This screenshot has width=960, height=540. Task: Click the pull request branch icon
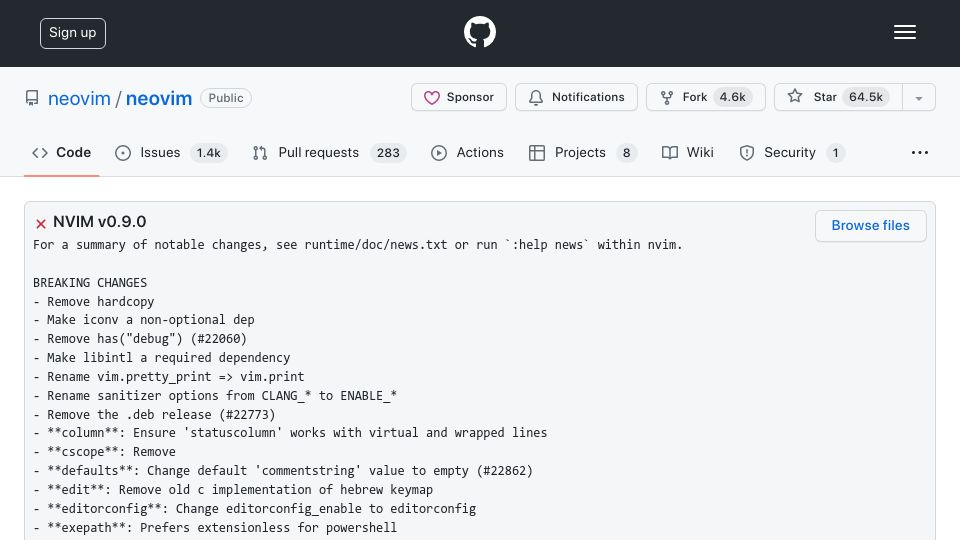[260, 153]
